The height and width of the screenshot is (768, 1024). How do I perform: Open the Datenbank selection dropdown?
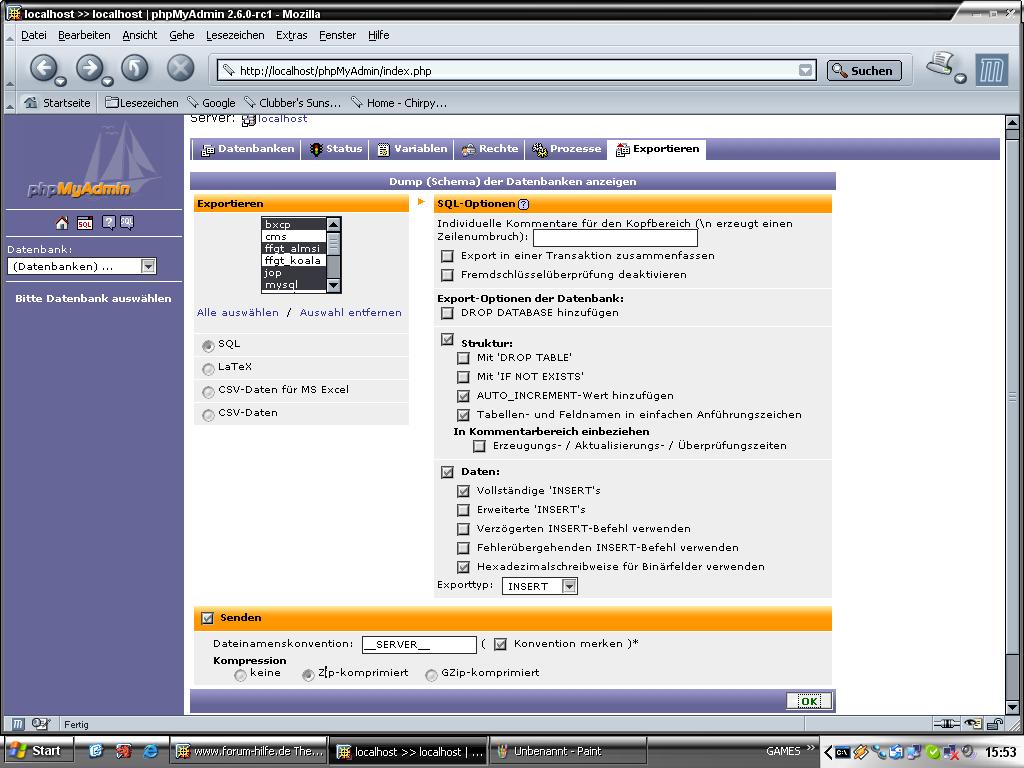click(x=148, y=266)
